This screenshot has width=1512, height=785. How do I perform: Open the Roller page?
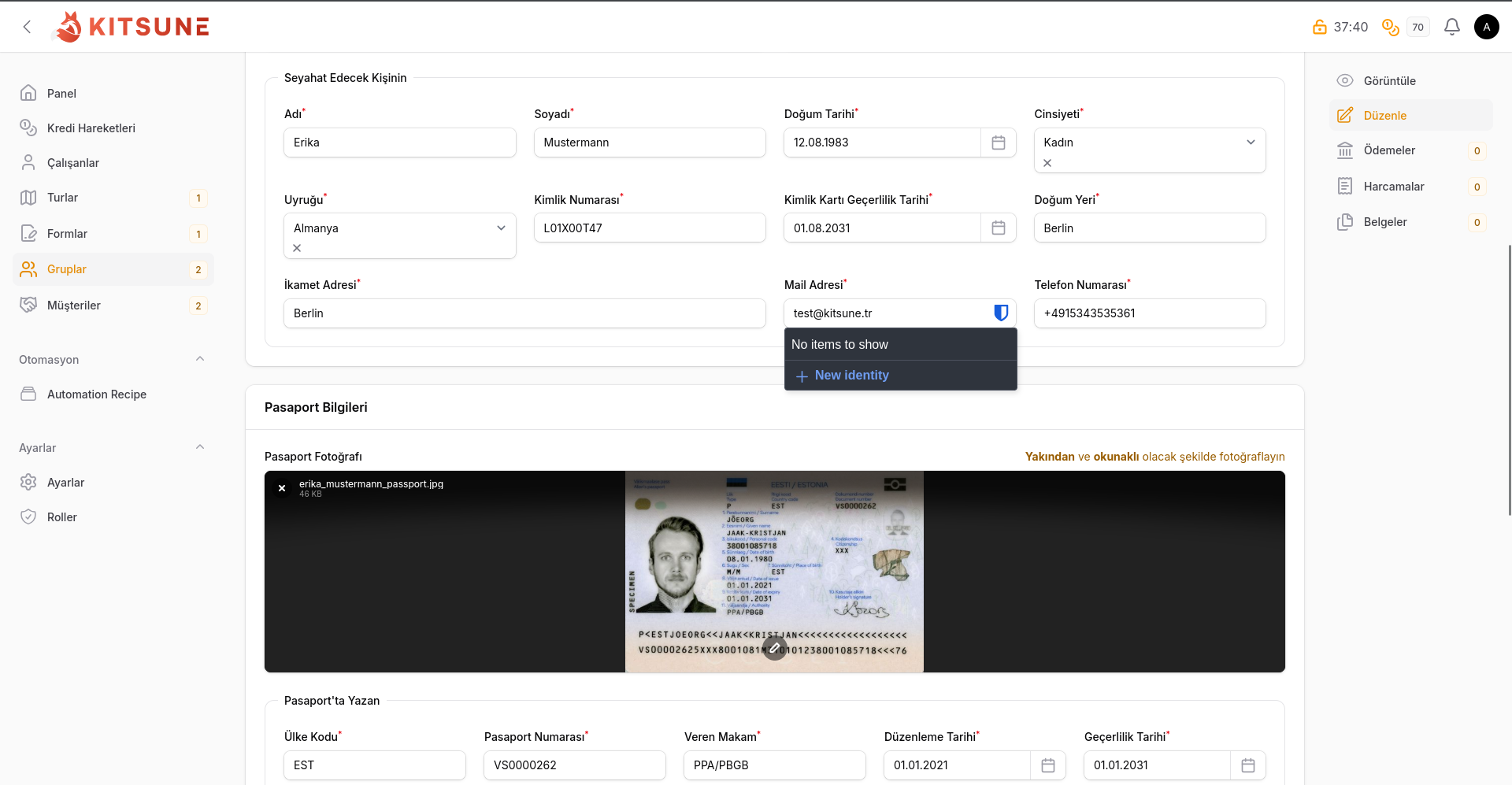[x=113, y=517]
